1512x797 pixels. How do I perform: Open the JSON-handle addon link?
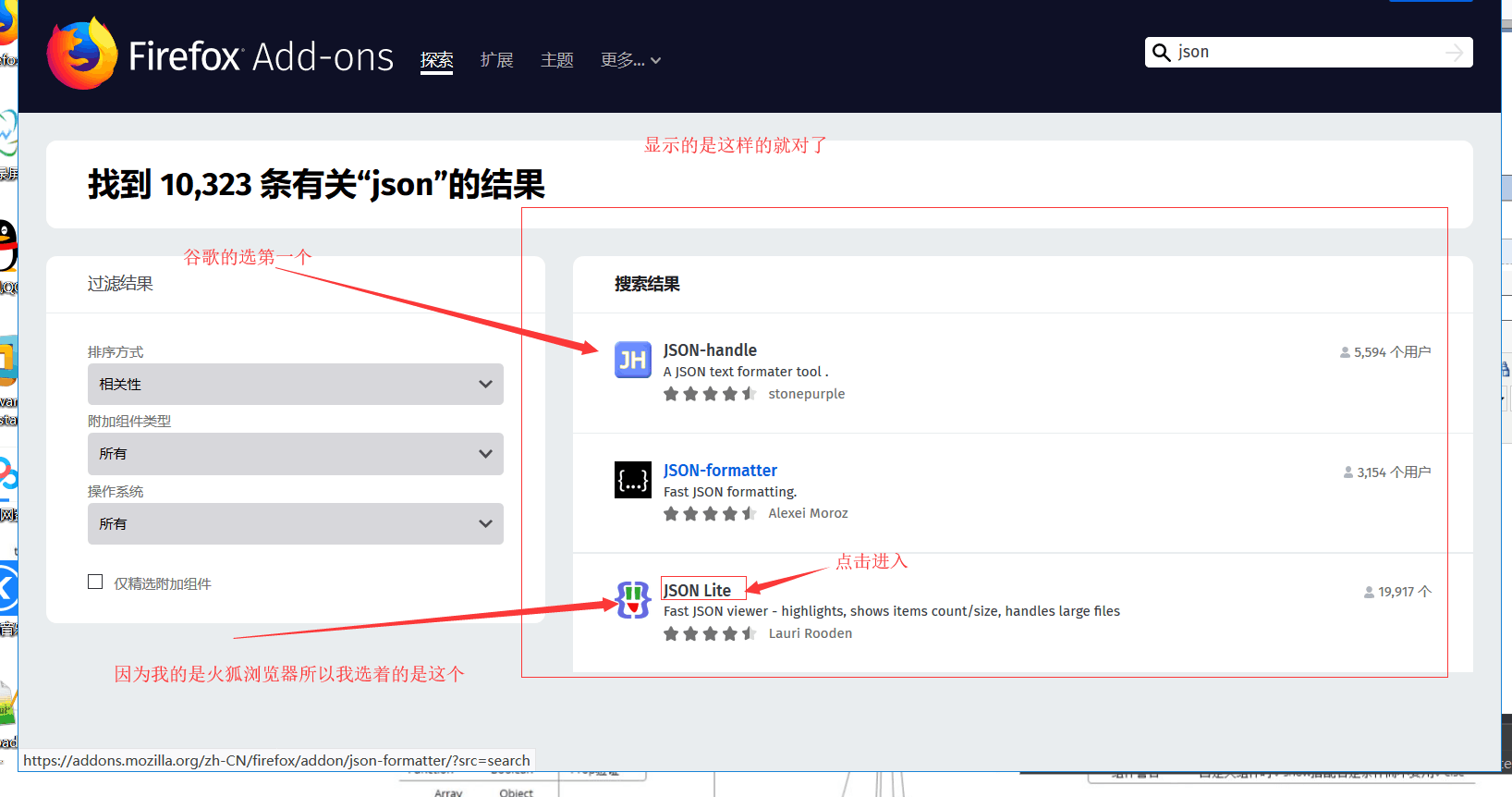[710, 350]
